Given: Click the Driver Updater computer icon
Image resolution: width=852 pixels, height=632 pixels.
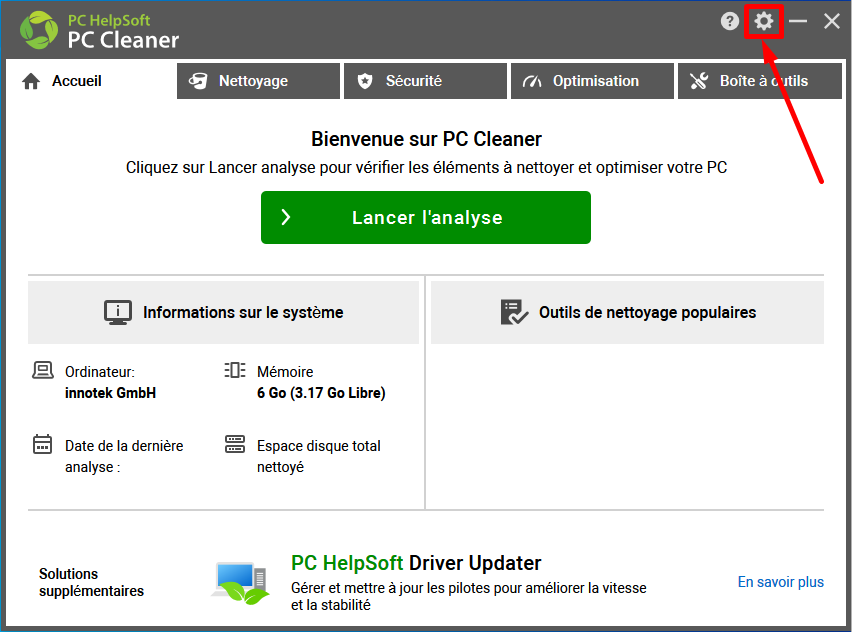Looking at the screenshot, I should point(240,583).
